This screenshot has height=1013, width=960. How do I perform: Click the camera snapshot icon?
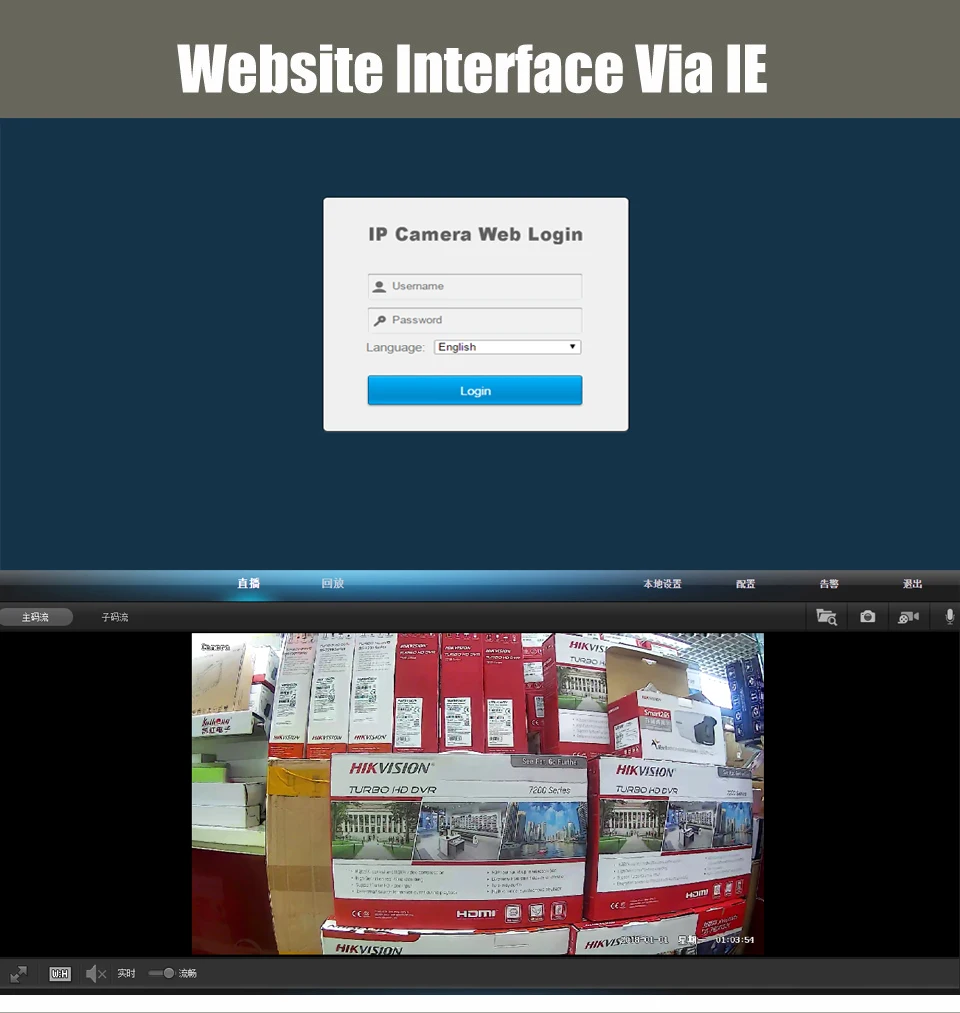[868, 617]
